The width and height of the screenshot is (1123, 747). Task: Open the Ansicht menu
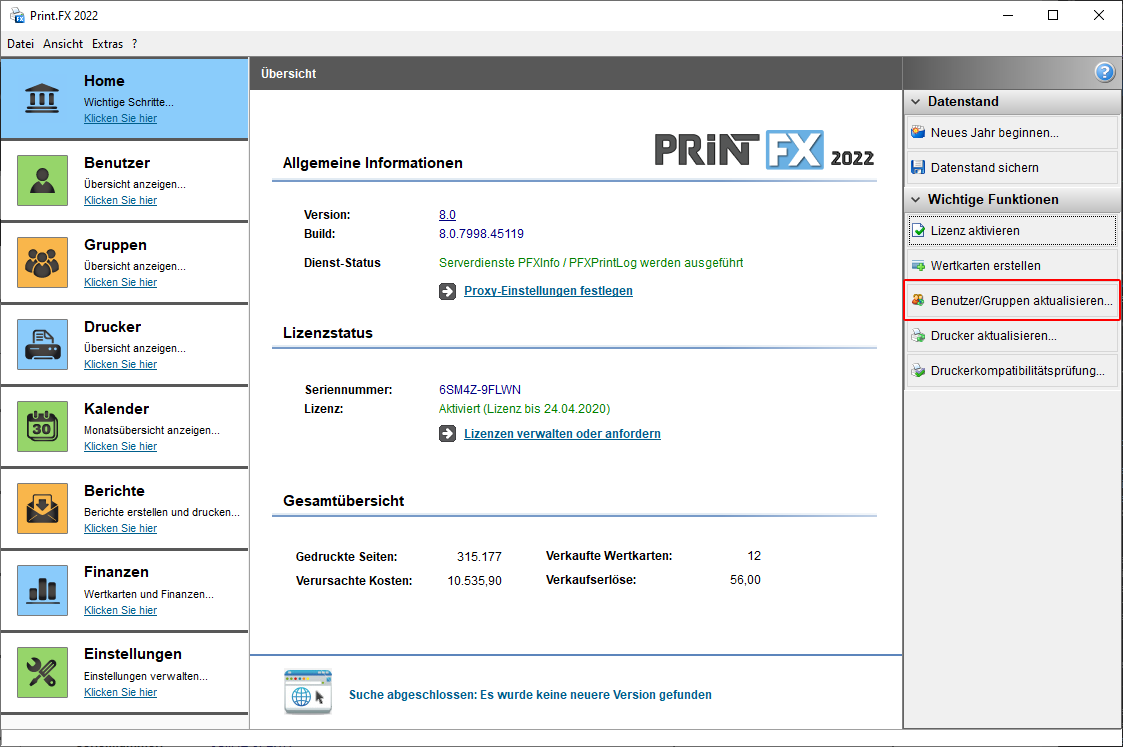pyautogui.click(x=63, y=44)
